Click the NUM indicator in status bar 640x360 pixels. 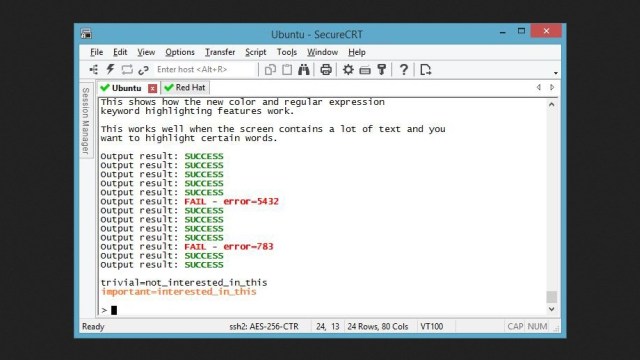click(537, 327)
